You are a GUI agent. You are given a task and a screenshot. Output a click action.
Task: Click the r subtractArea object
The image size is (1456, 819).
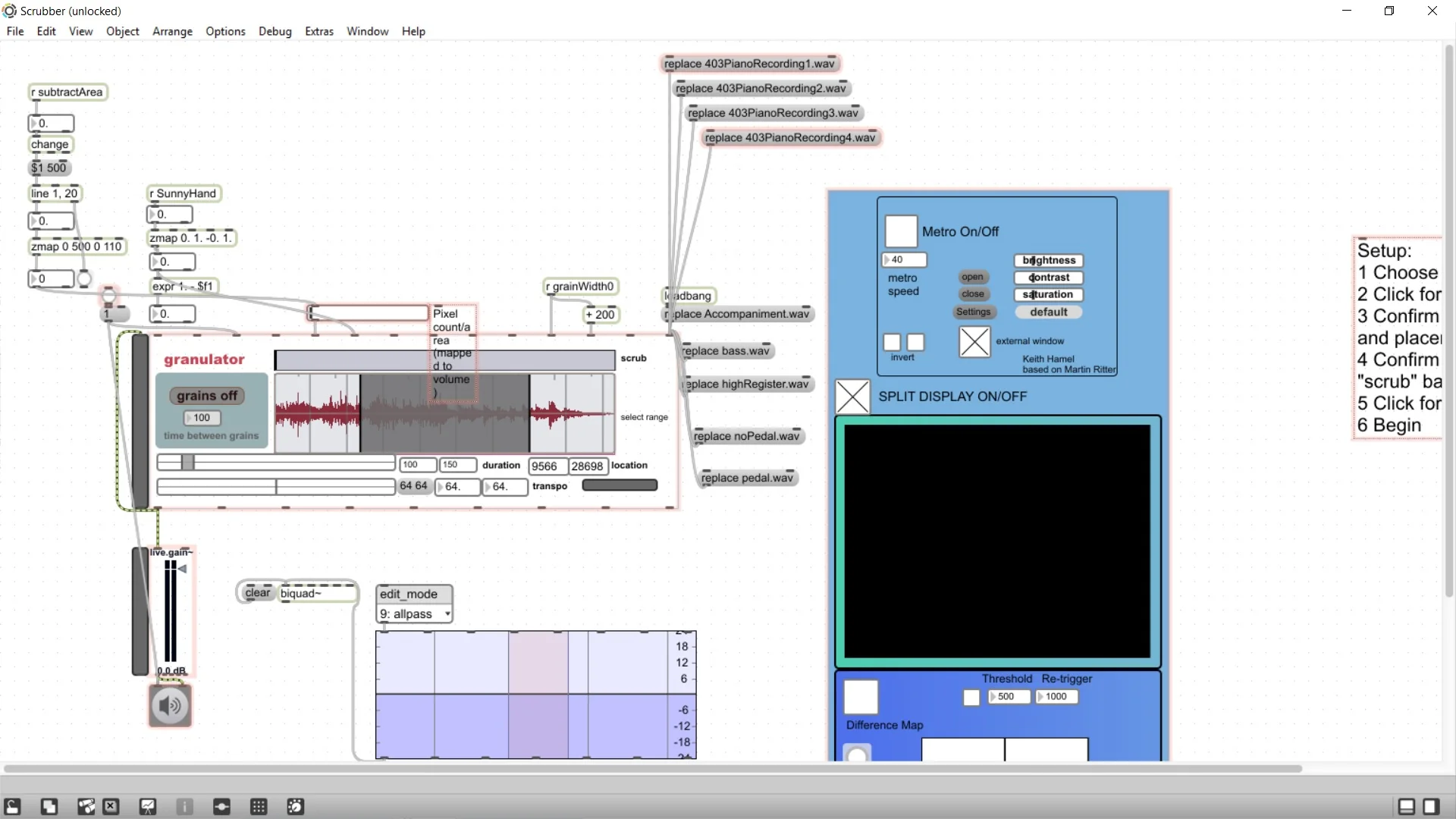pos(68,93)
